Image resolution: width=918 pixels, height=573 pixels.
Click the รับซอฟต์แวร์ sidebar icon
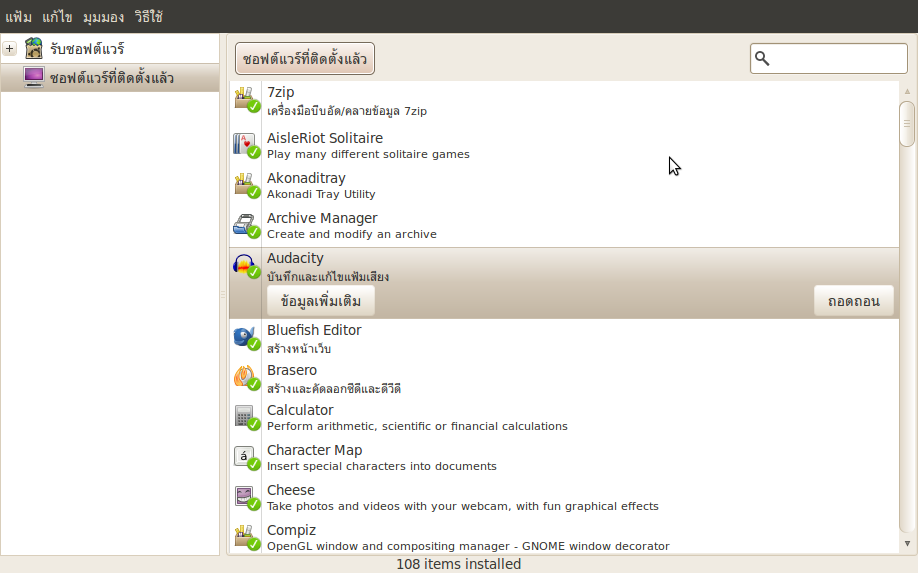34,48
